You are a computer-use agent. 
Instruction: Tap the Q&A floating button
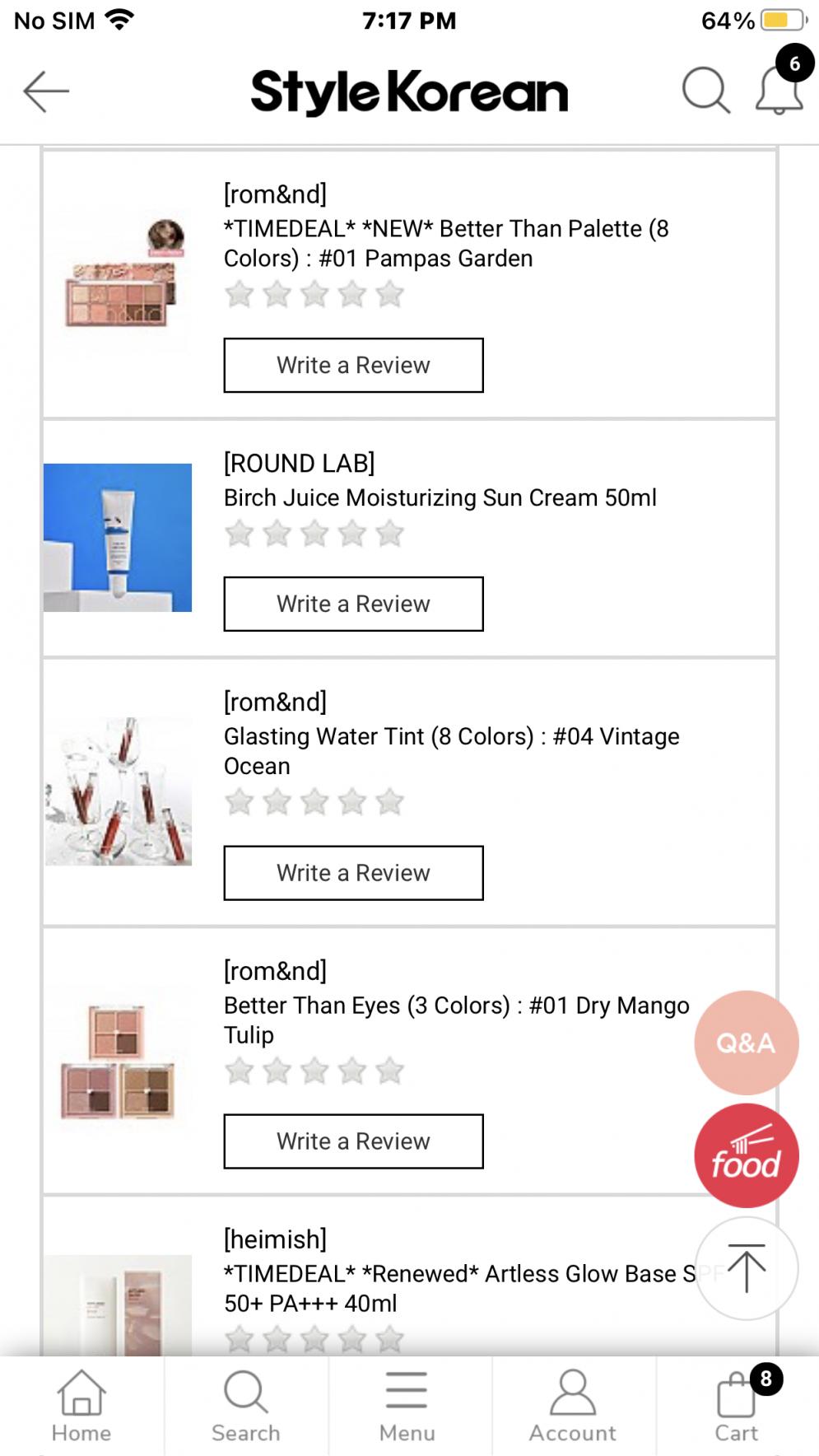click(746, 1043)
